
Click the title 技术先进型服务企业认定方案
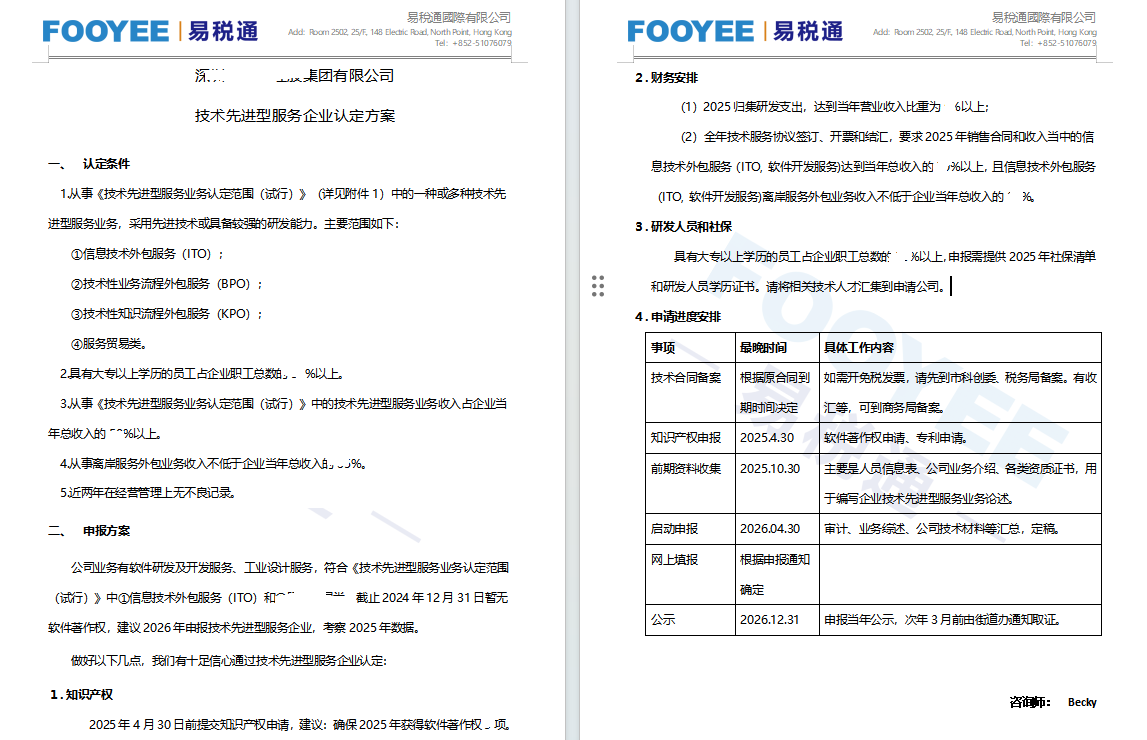tap(295, 116)
